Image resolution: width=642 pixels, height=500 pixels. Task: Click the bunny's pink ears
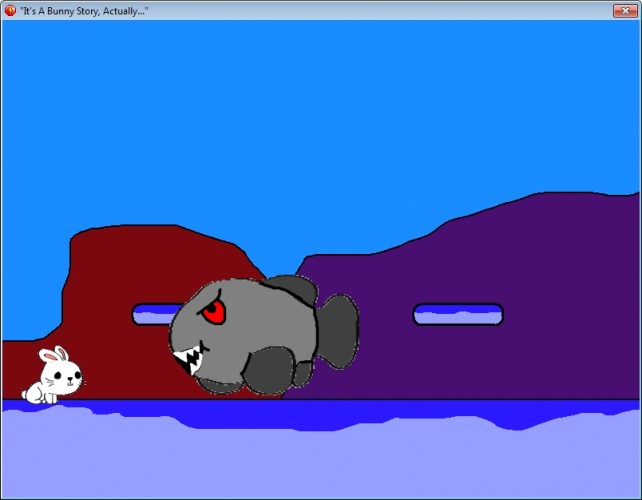point(54,354)
